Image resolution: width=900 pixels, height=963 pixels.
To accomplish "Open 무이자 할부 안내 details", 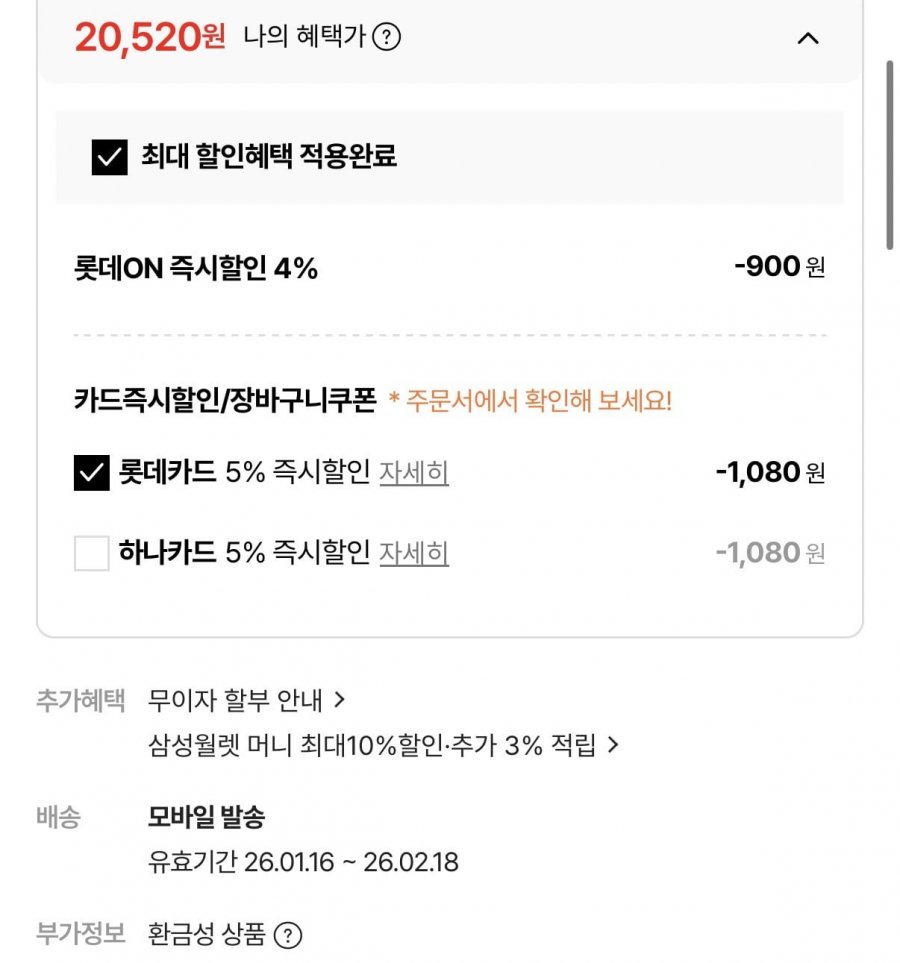I will click(235, 700).
